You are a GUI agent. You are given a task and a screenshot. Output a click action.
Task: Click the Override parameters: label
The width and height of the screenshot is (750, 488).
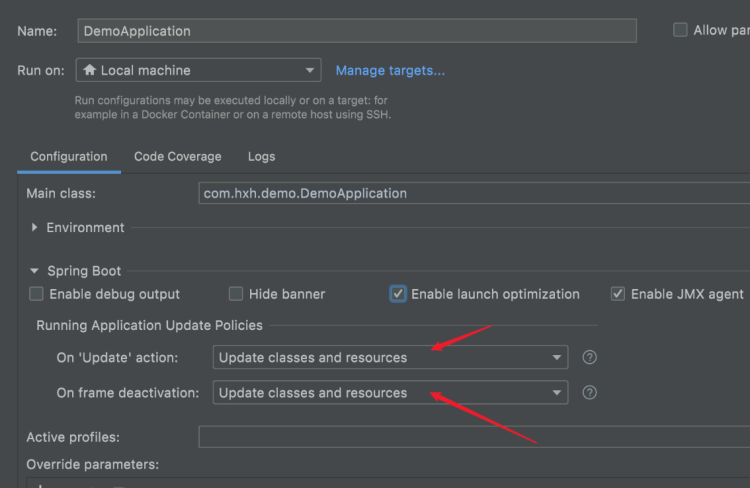coord(92,465)
